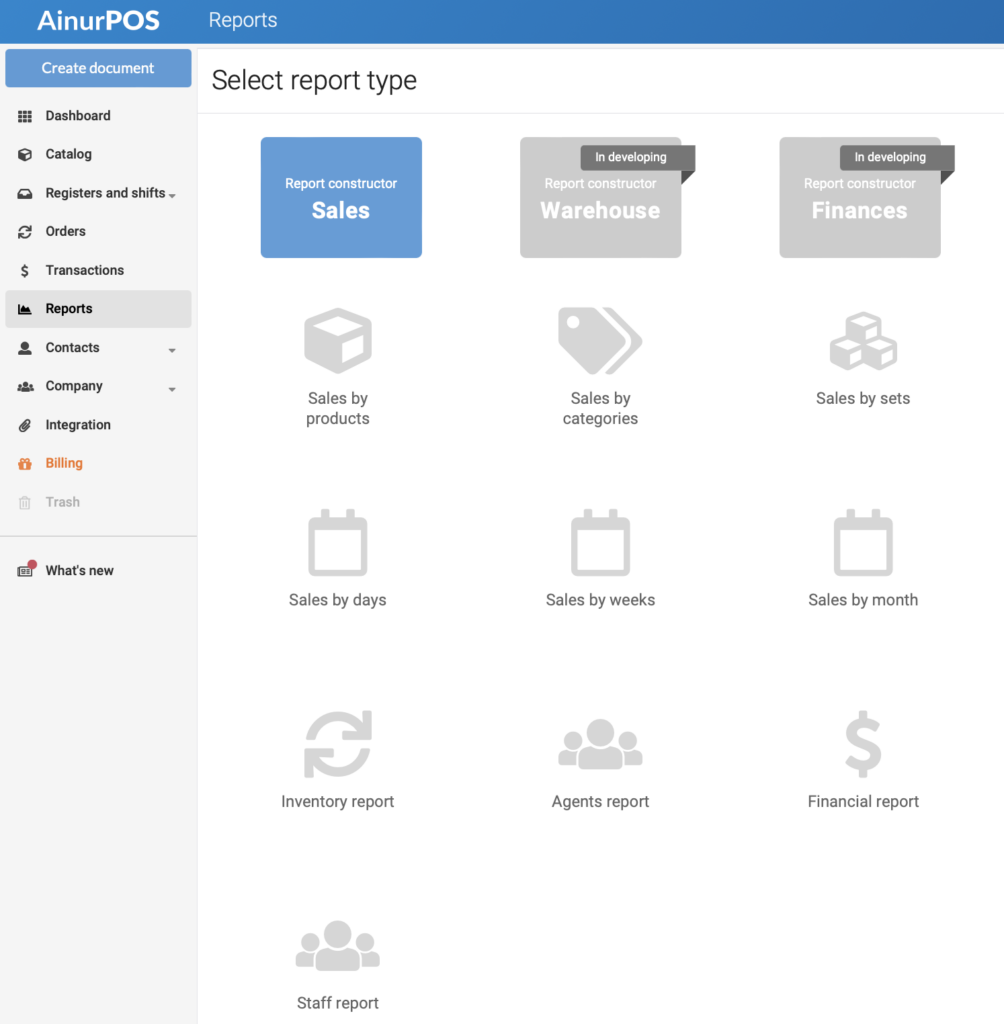Viewport: 1004px width, 1024px height.
Task: Open the Catalog menu item
Action: pyautogui.click(x=98, y=154)
